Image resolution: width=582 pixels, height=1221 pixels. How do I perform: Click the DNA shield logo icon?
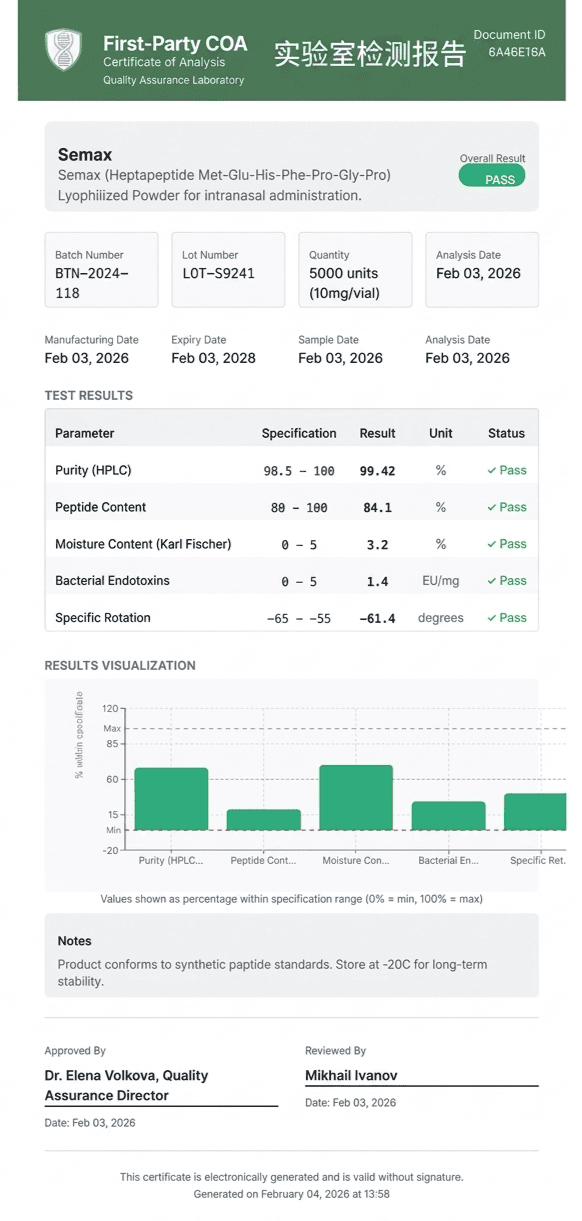pos(63,50)
